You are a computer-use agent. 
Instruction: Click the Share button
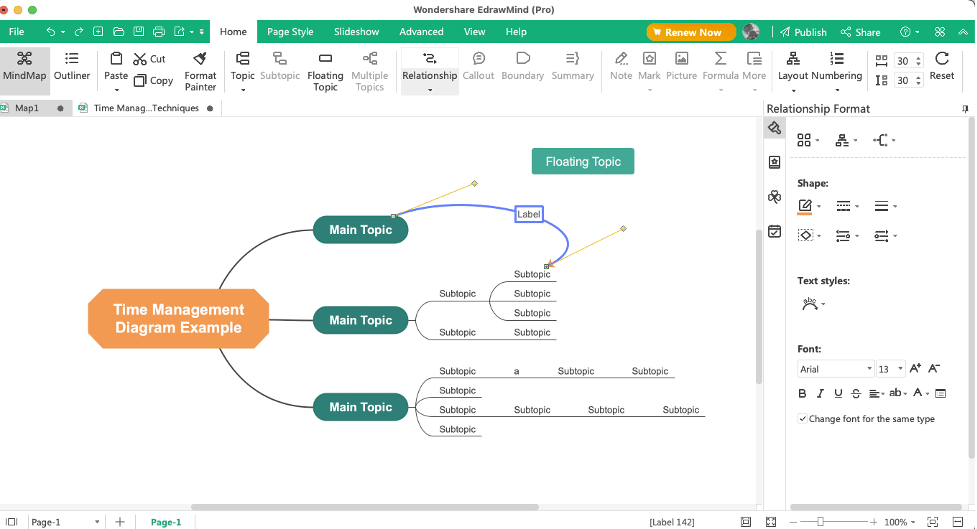(x=860, y=32)
